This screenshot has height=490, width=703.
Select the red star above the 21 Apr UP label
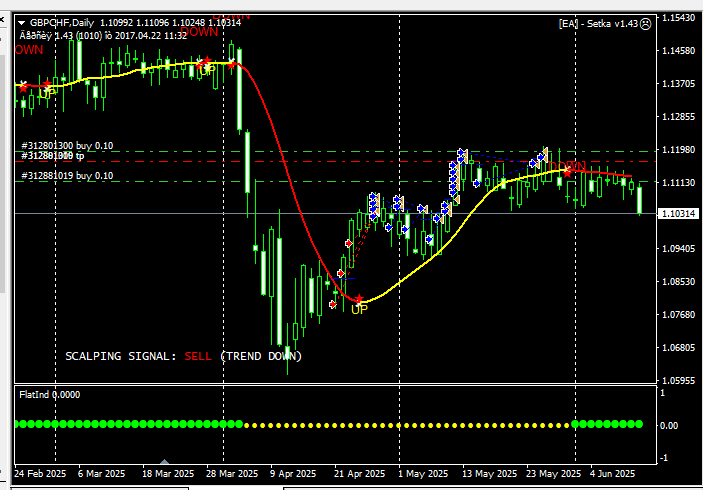pos(359,299)
